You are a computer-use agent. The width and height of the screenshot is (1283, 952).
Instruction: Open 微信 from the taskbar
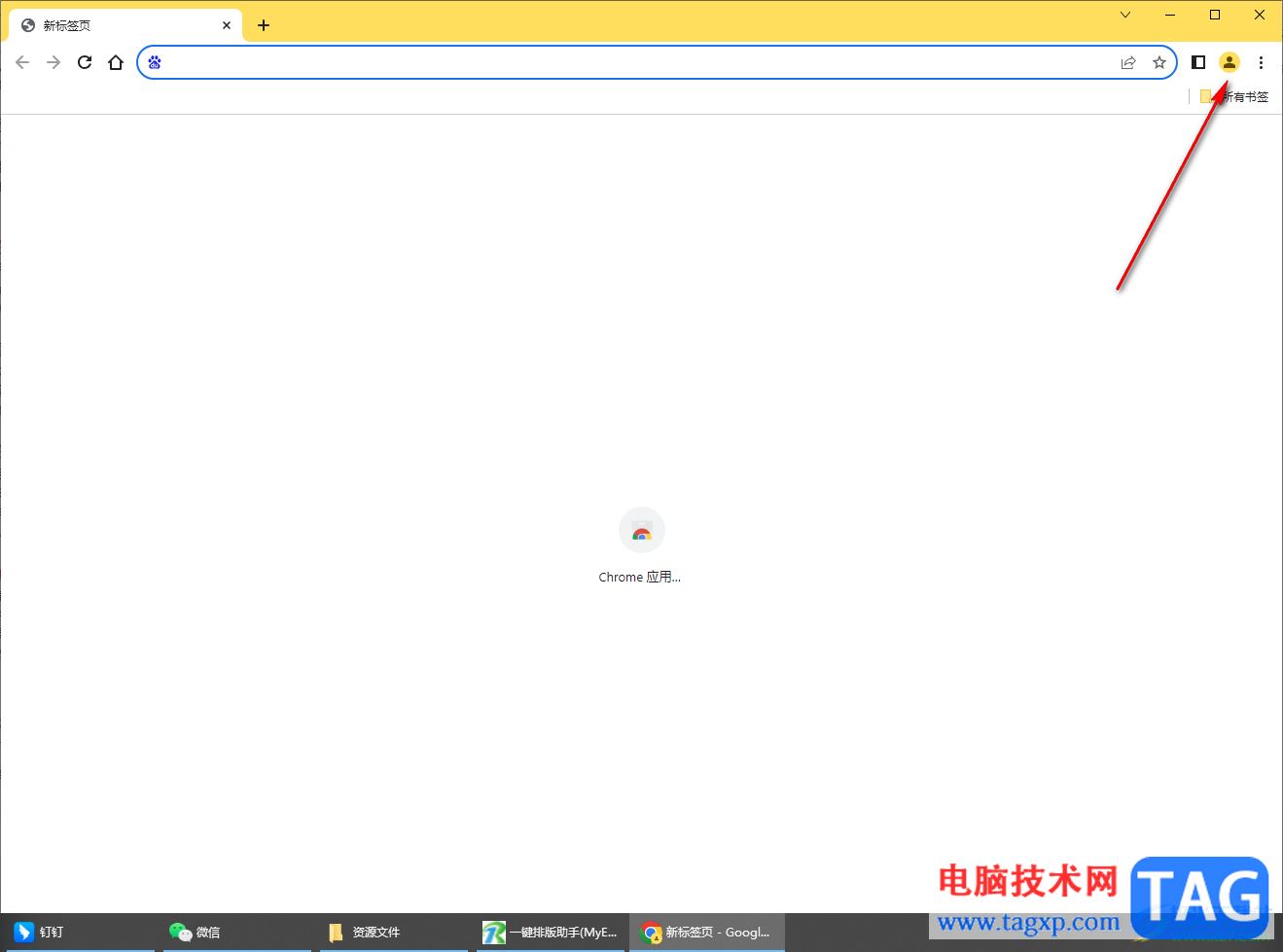[195, 932]
